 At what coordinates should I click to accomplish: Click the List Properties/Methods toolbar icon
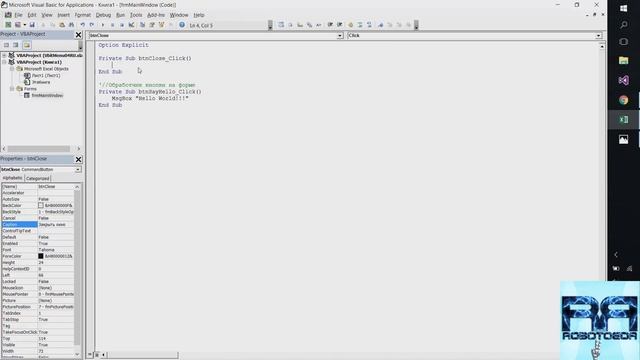(281, 25)
